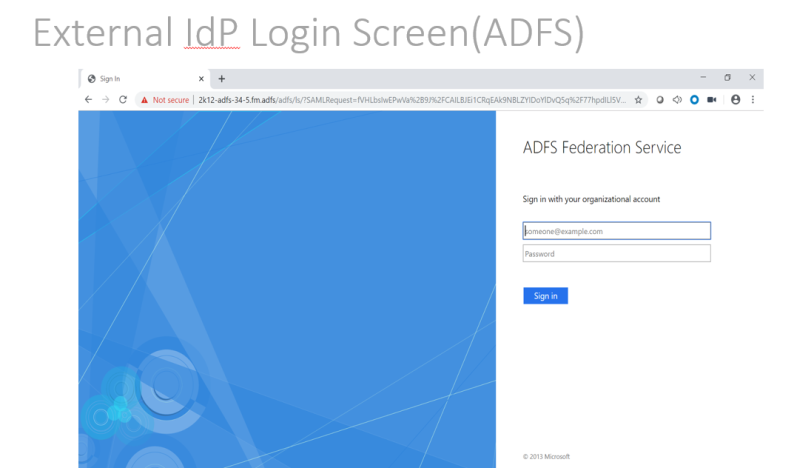The height and width of the screenshot is (468, 794).
Task: Open the Chrome three-dot menu
Action: click(752, 100)
